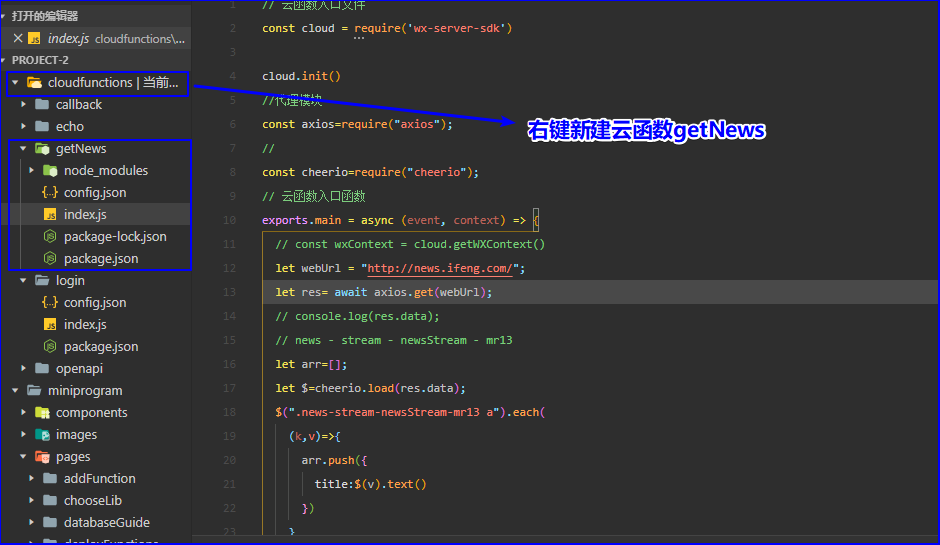Collapse the 打开的编辑器 section

(x=4, y=16)
